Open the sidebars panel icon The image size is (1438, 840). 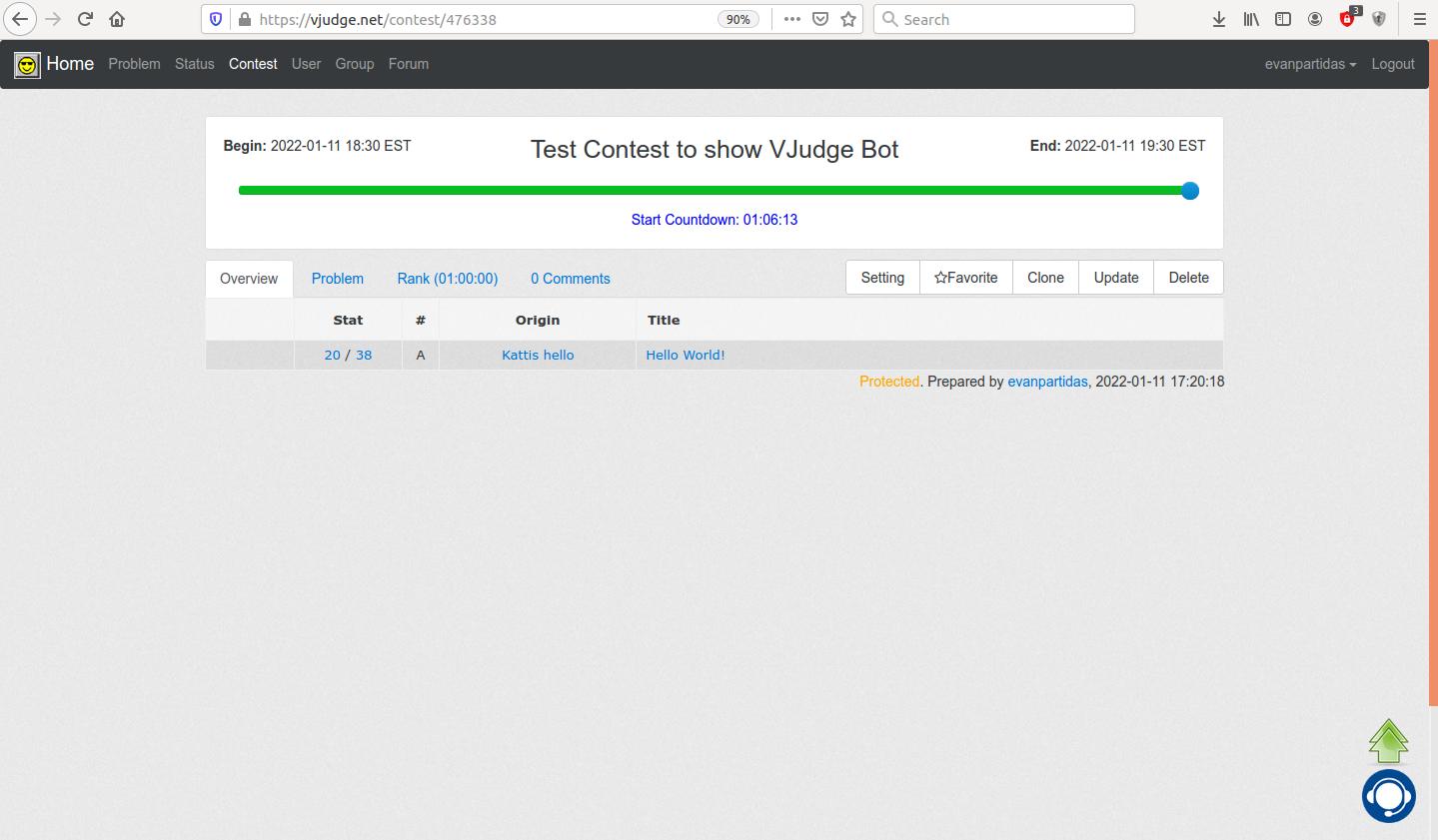tap(1282, 18)
